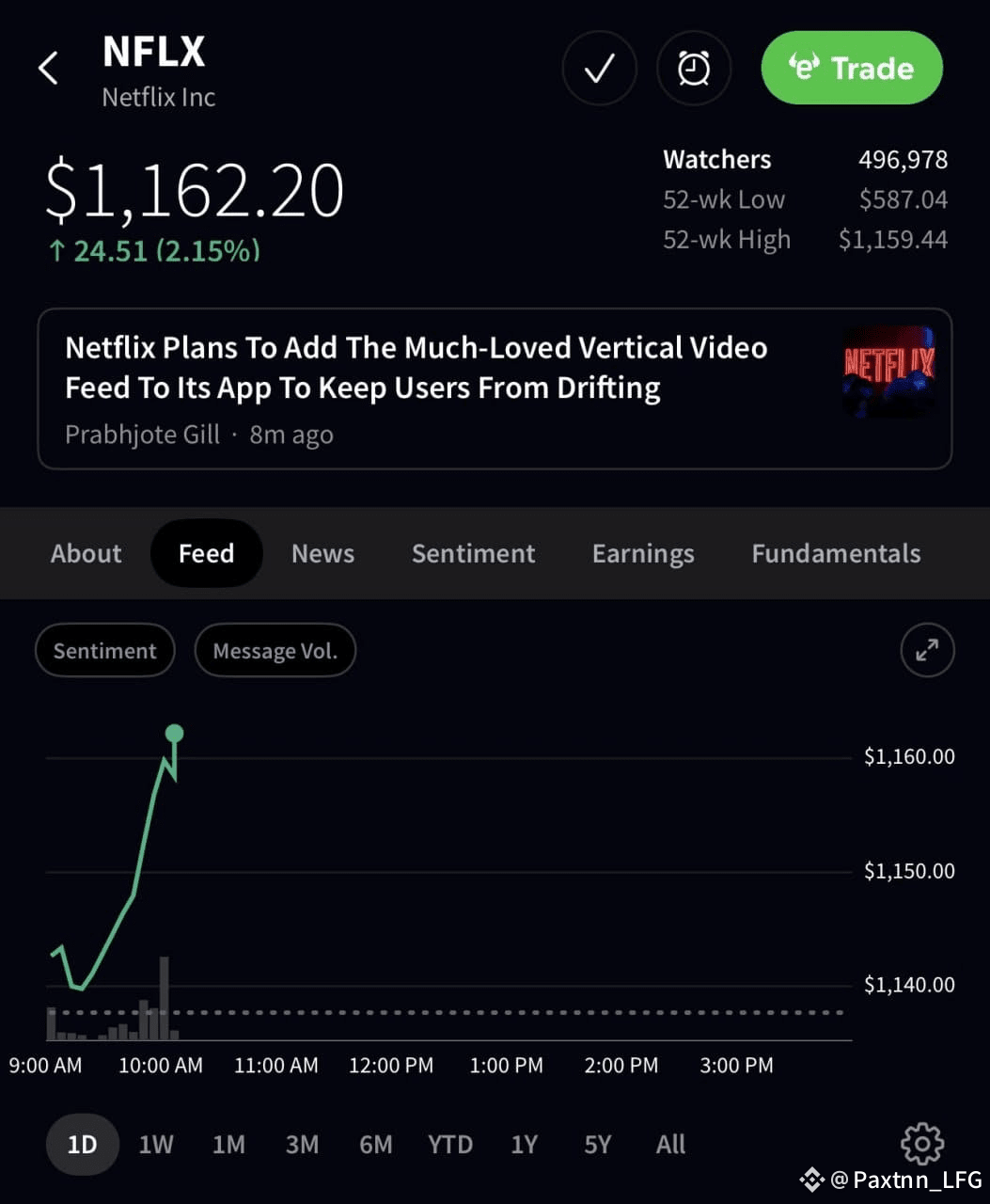Click the chart peak data point marker
This screenshot has width=990, height=1204.
click(x=175, y=733)
